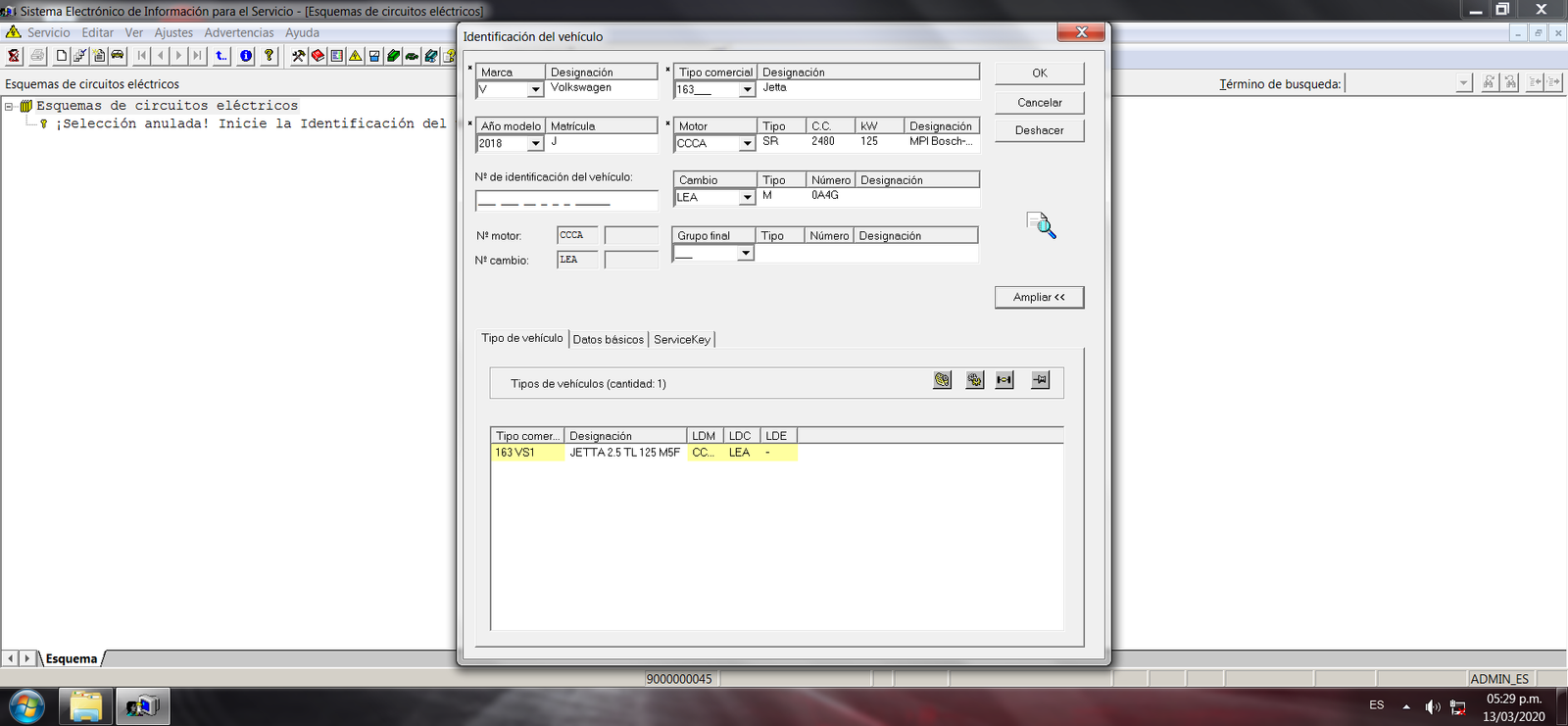
Task: Click the axle icon in vehicle types bar
Action: click(1004, 380)
